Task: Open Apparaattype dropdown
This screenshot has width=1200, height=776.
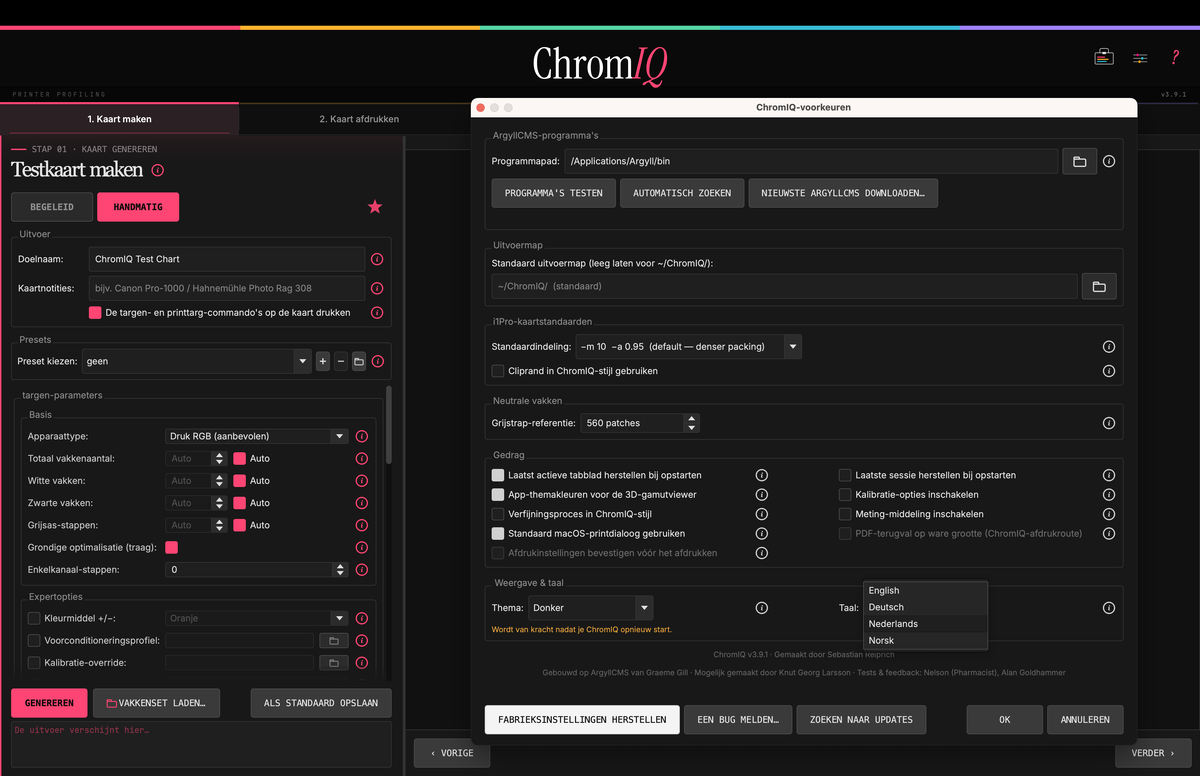Action: 256,436
